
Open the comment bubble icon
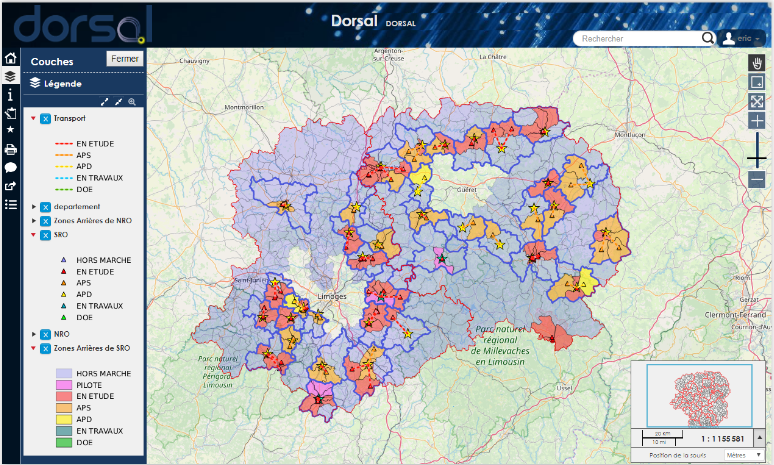pyautogui.click(x=10, y=167)
